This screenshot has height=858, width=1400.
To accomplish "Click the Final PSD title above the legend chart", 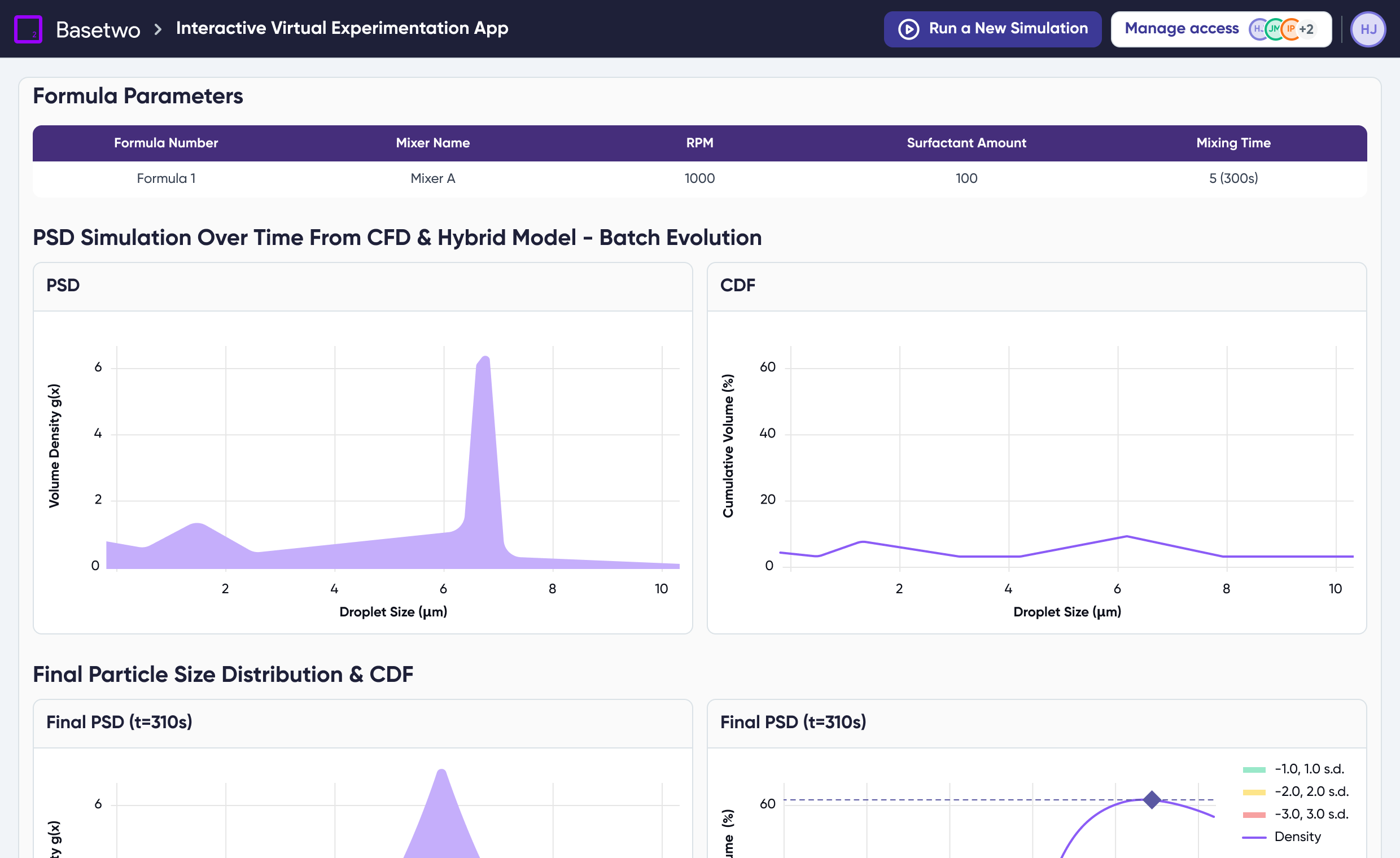I will [x=793, y=722].
